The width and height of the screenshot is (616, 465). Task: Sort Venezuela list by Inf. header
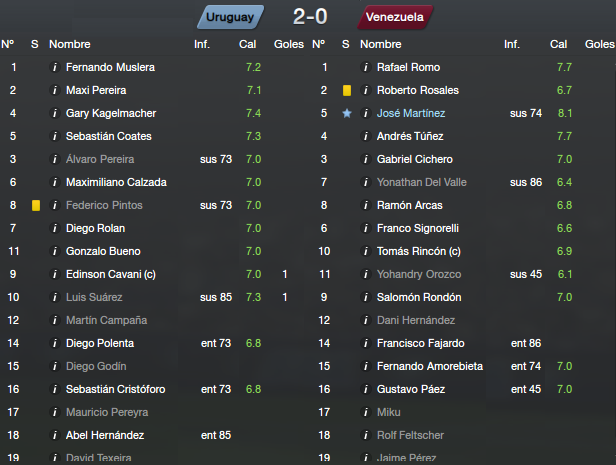(x=512, y=44)
